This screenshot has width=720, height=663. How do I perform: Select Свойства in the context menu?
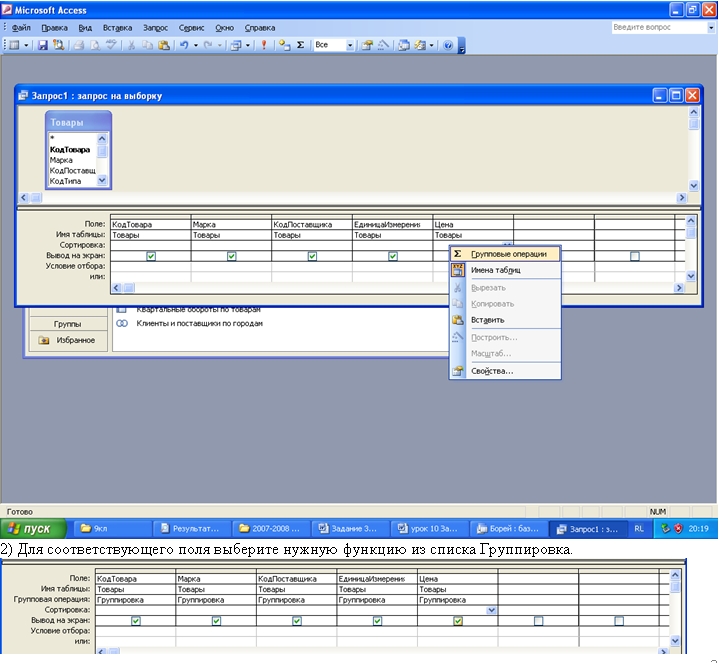coord(492,371)
